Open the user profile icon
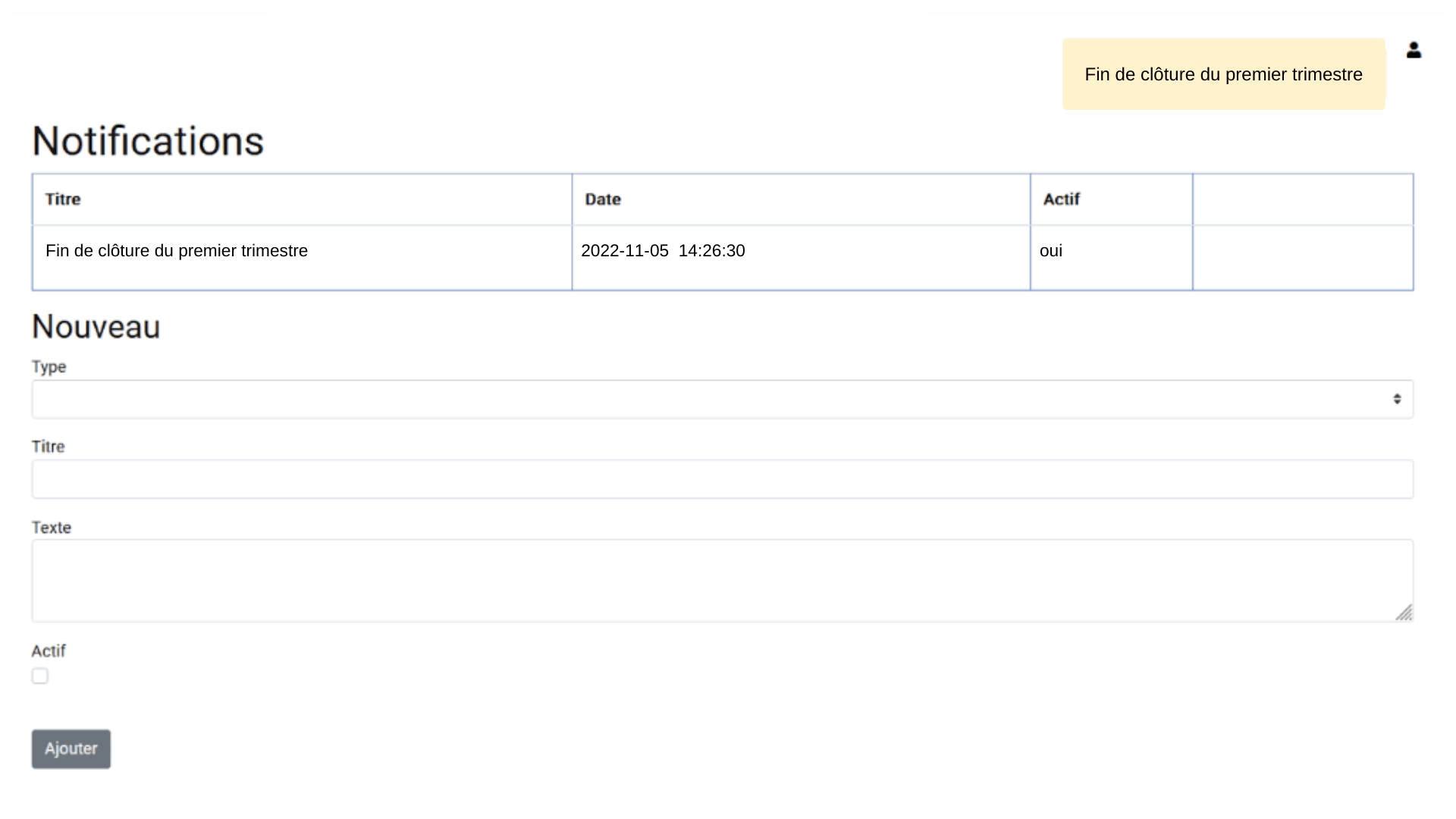Screen dimensions: 1456x819 (1414, 50)
